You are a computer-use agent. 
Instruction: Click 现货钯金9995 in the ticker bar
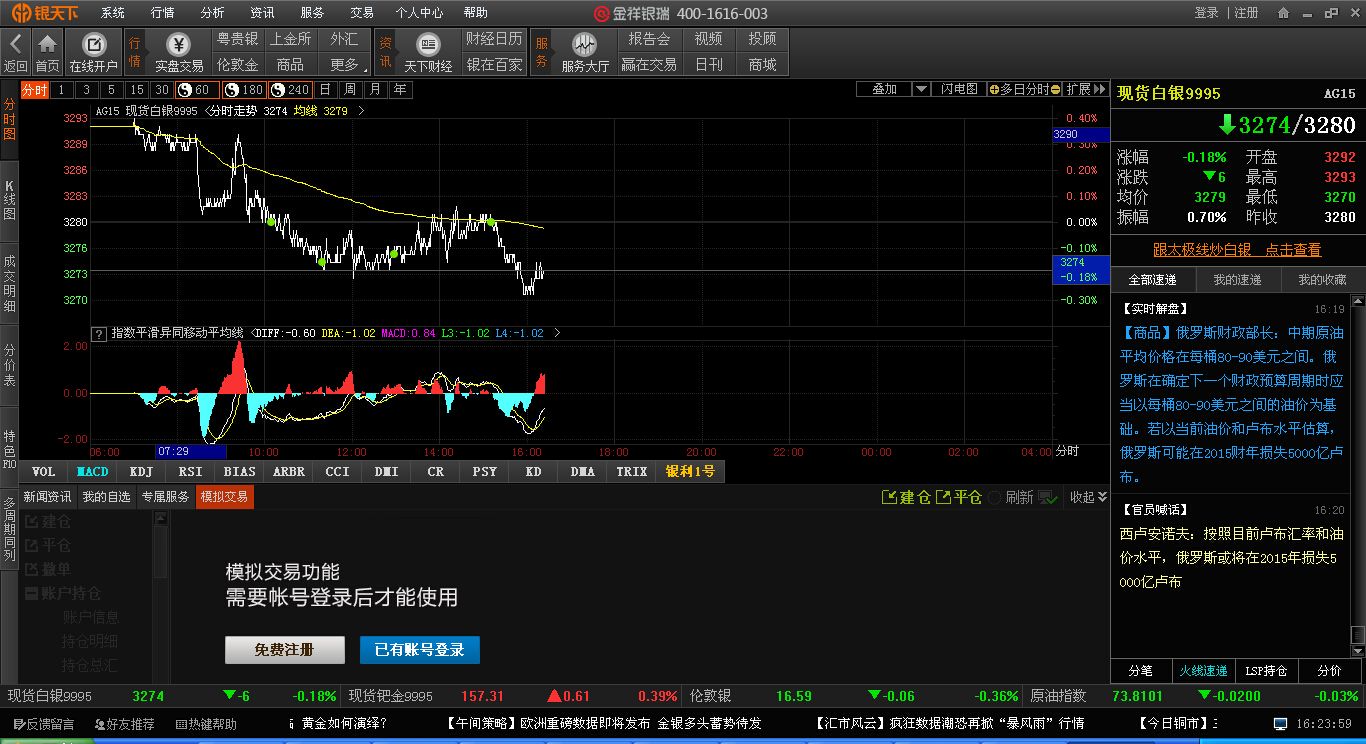(x=391, y=696)
